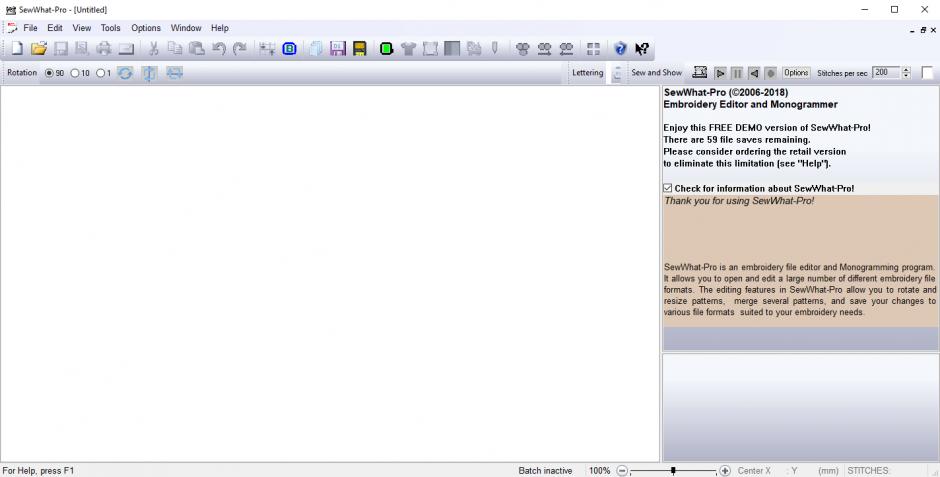Click the green hoop icon
940x477 pixels.
[x=387, y=49]
